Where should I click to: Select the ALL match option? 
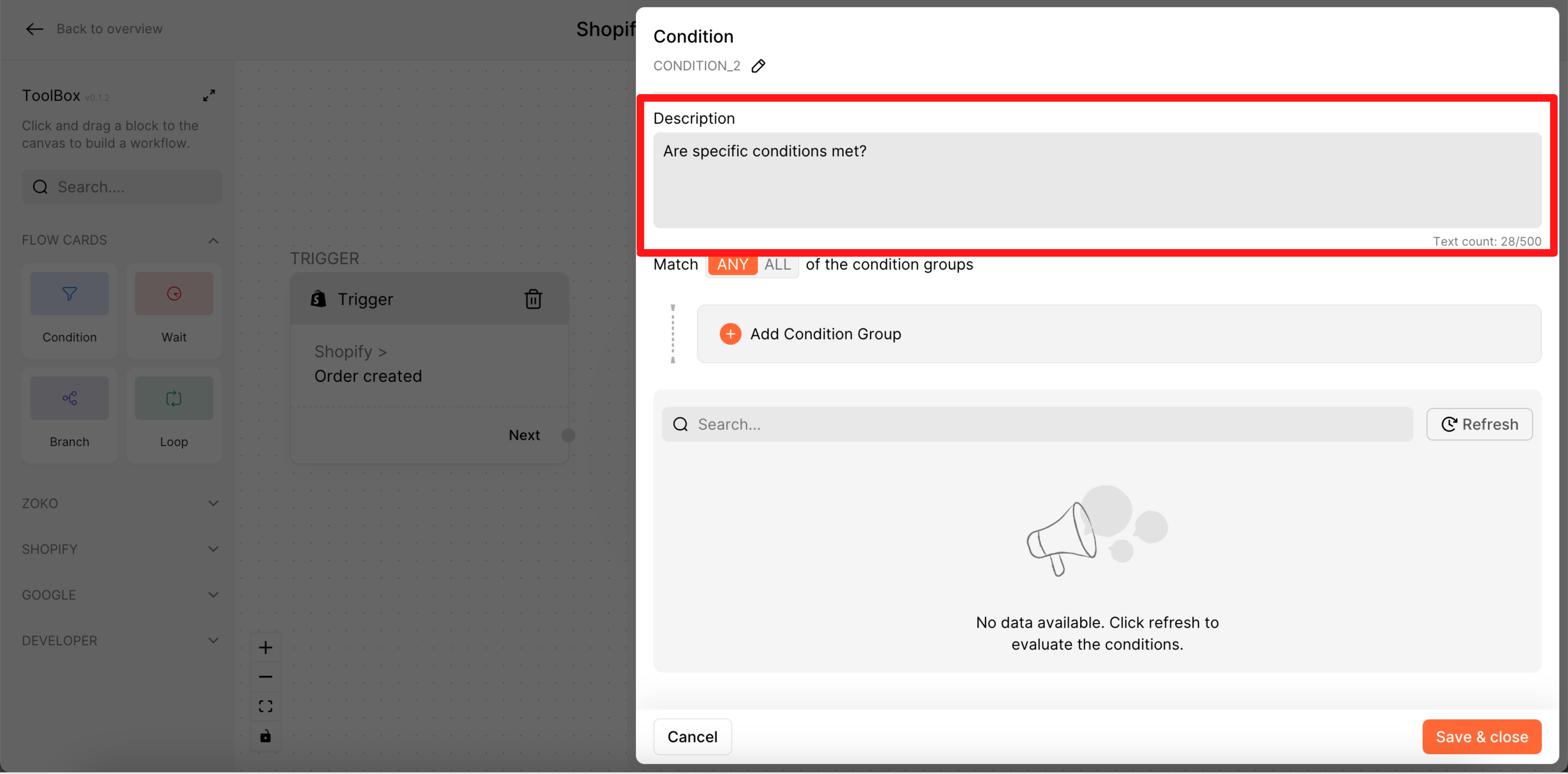pyautogui.click(x=777, y=265)
